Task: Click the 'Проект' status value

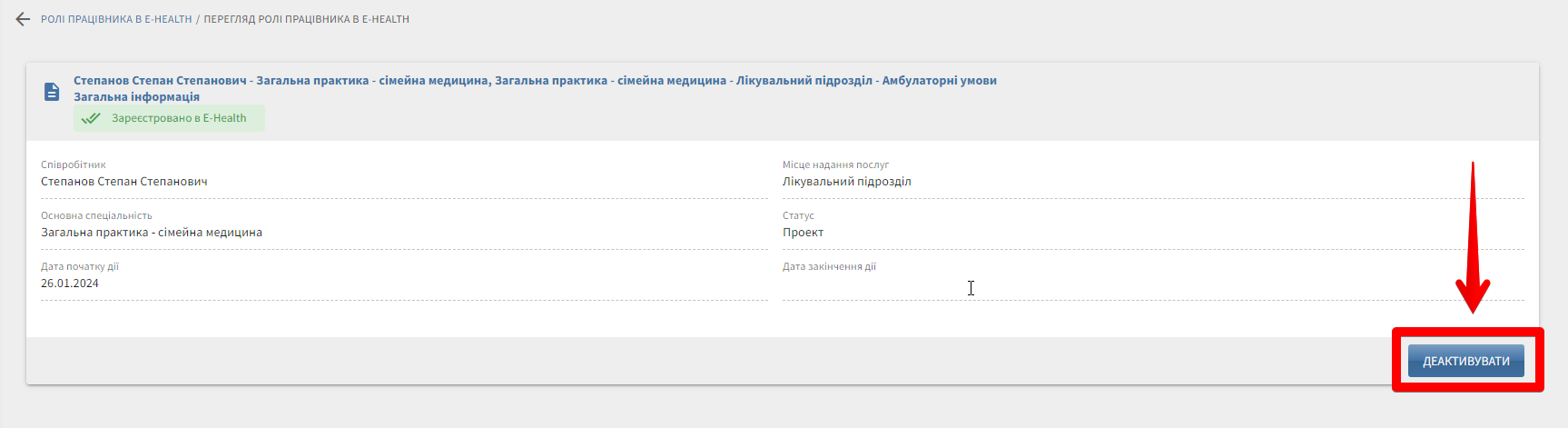Action: [x=803, y=233]
